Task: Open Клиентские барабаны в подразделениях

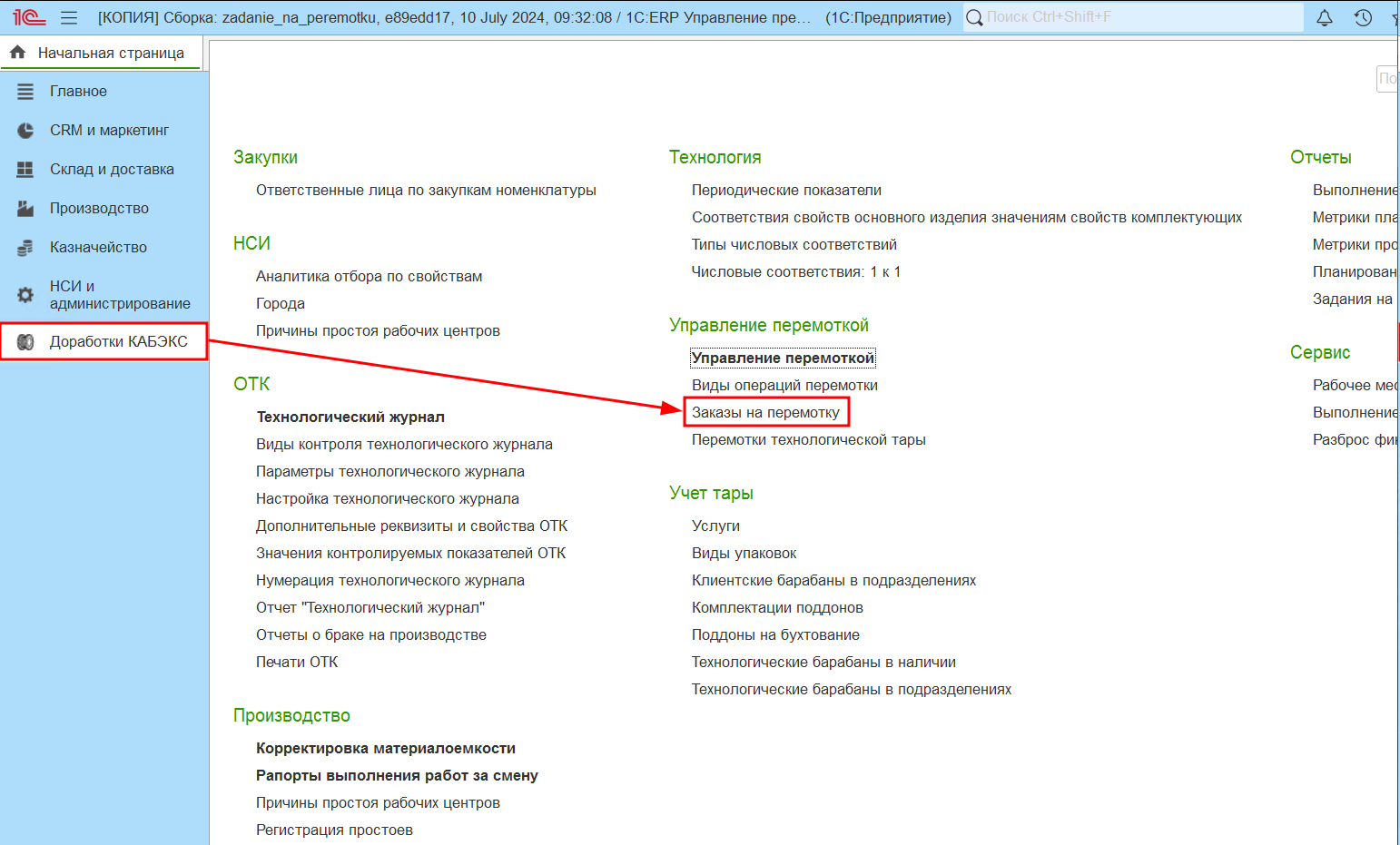Action: click(x=833, y=581)
